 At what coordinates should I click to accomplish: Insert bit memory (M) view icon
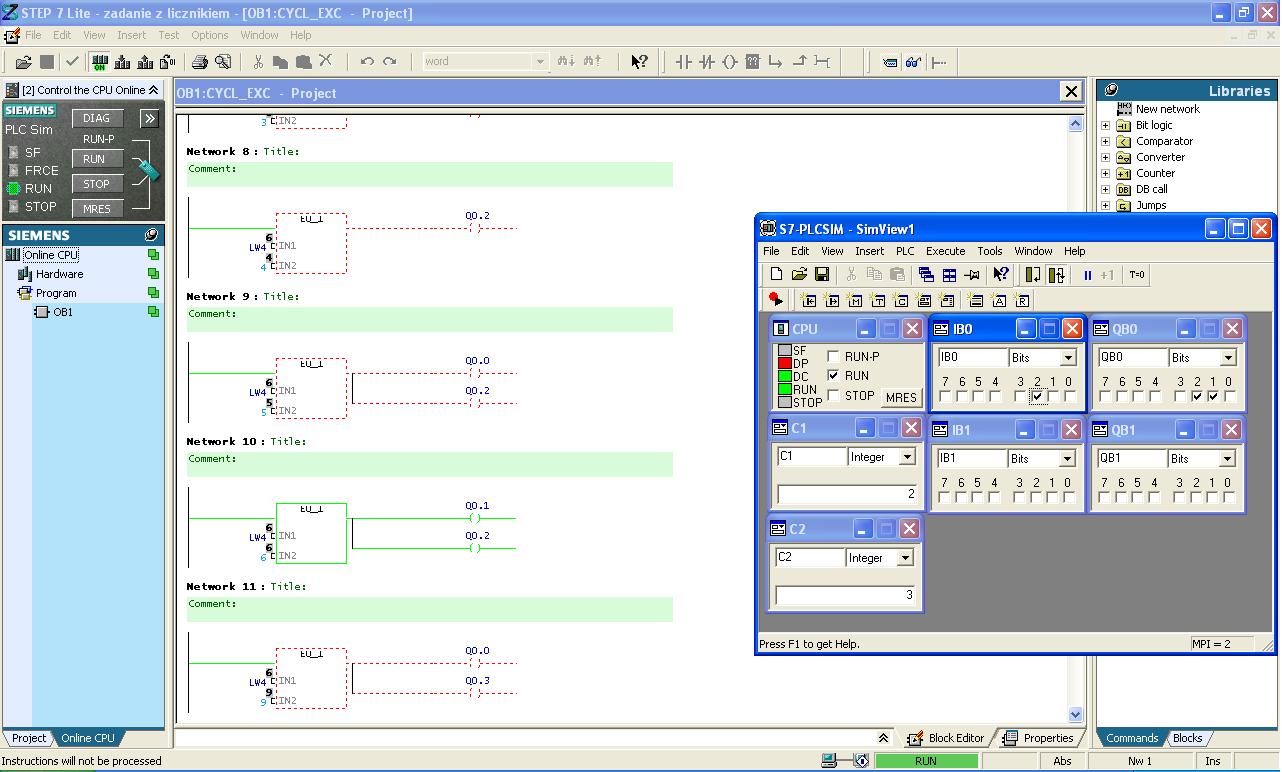click(x=855, y=300)
